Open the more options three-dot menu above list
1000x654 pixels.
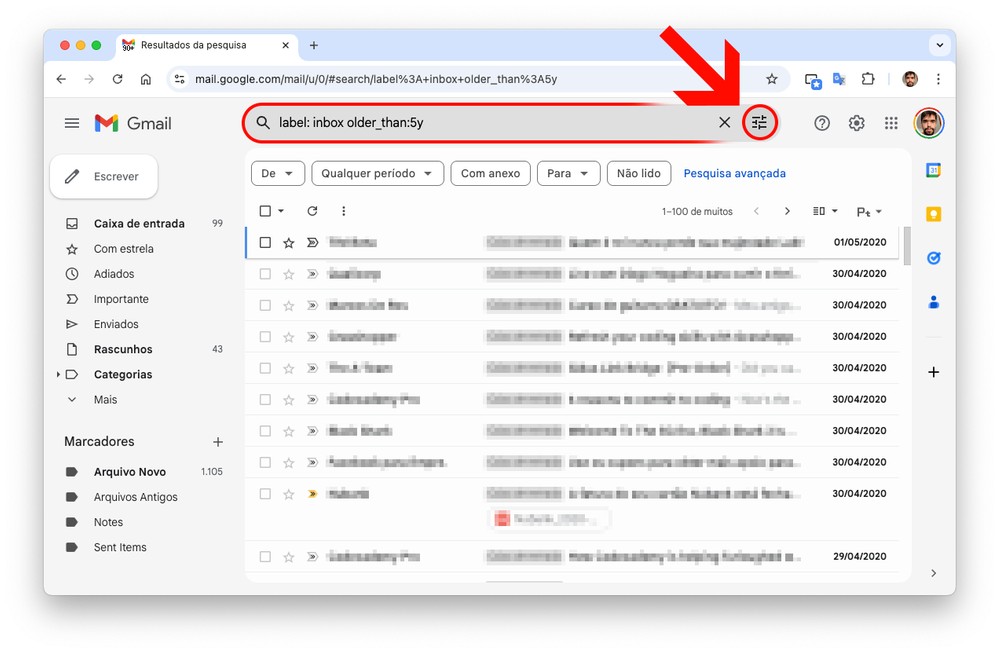click(344, 211)
